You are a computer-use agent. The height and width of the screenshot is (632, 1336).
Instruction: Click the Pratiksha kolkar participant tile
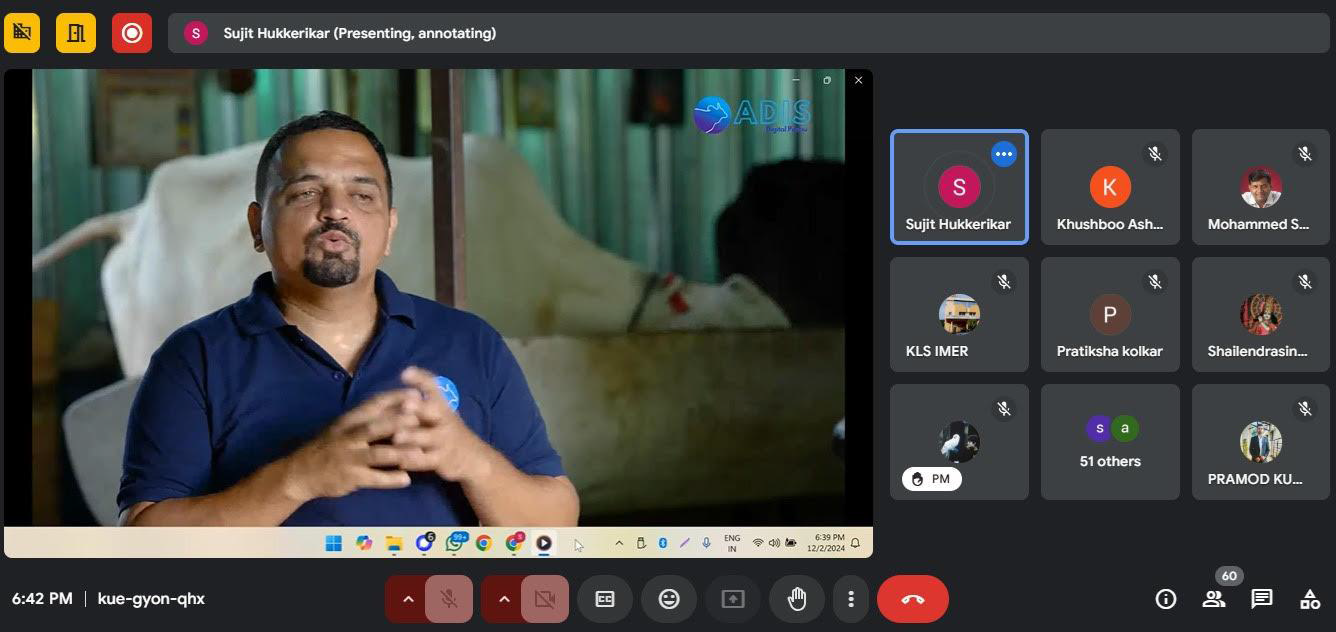1110,315
